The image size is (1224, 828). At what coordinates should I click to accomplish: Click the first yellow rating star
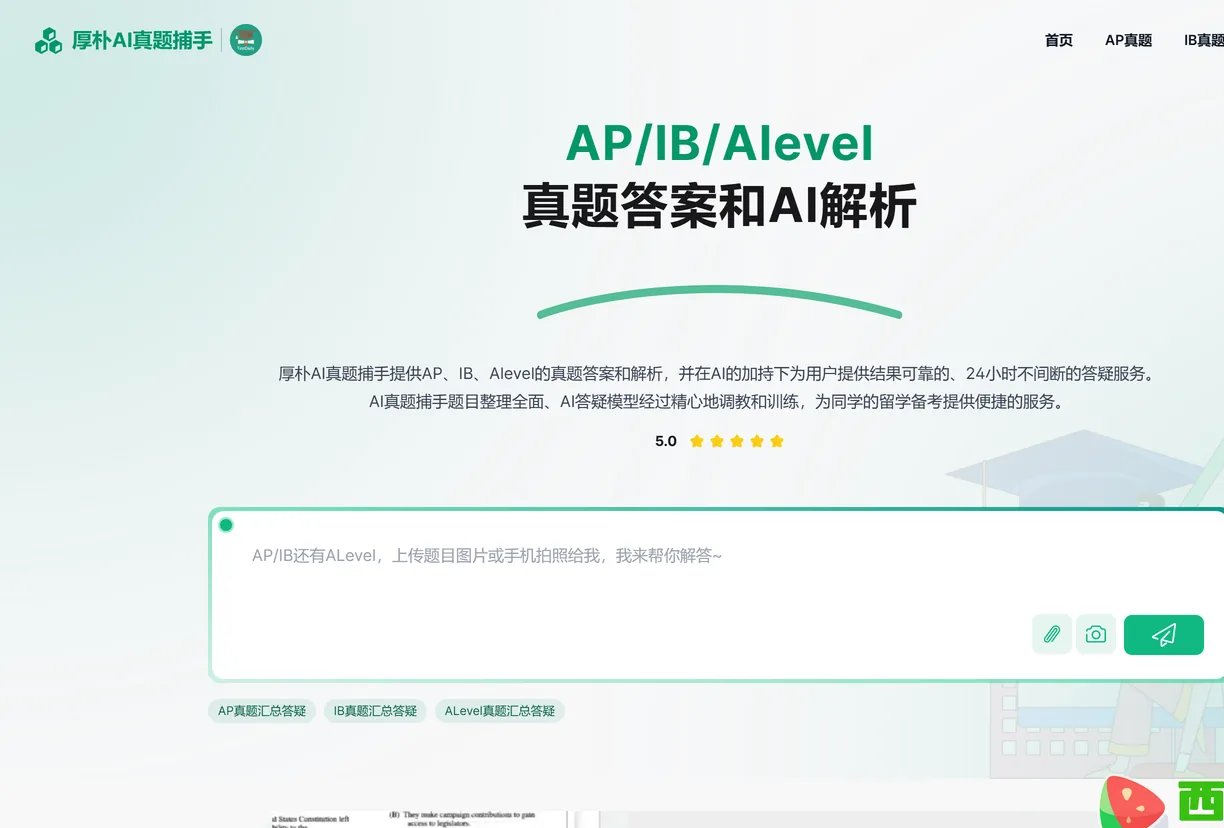[697, 441]
